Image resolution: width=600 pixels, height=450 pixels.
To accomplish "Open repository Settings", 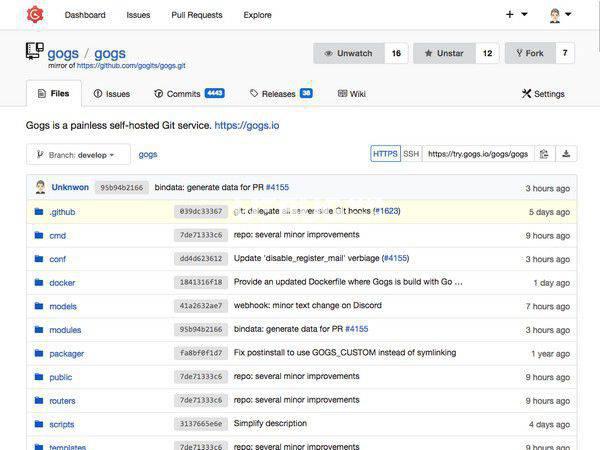I will (x=543, y=94).
